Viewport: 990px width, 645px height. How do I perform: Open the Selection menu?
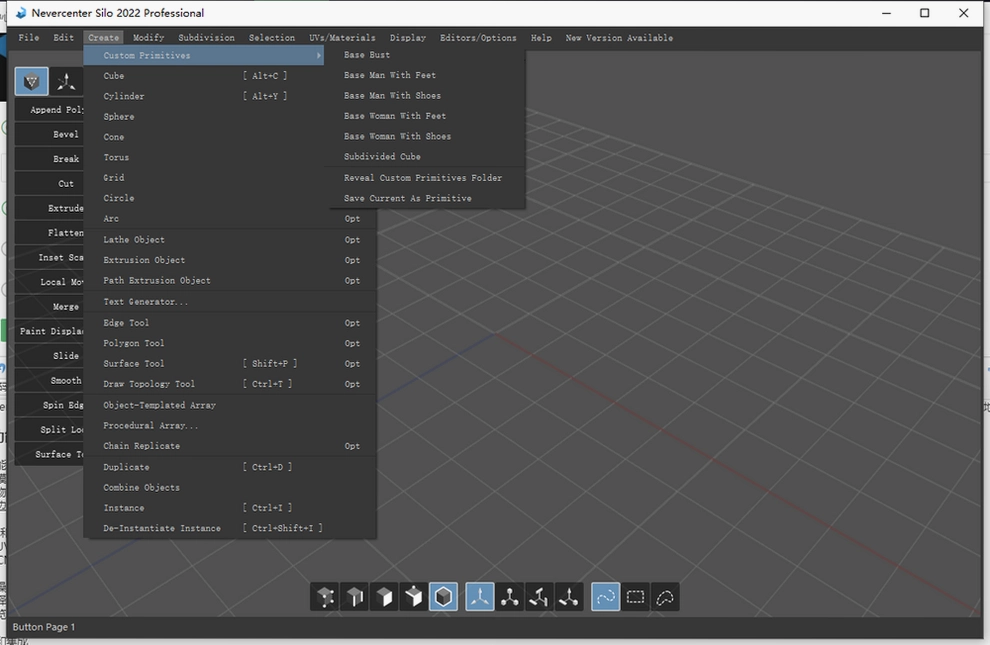coord(271,38)
